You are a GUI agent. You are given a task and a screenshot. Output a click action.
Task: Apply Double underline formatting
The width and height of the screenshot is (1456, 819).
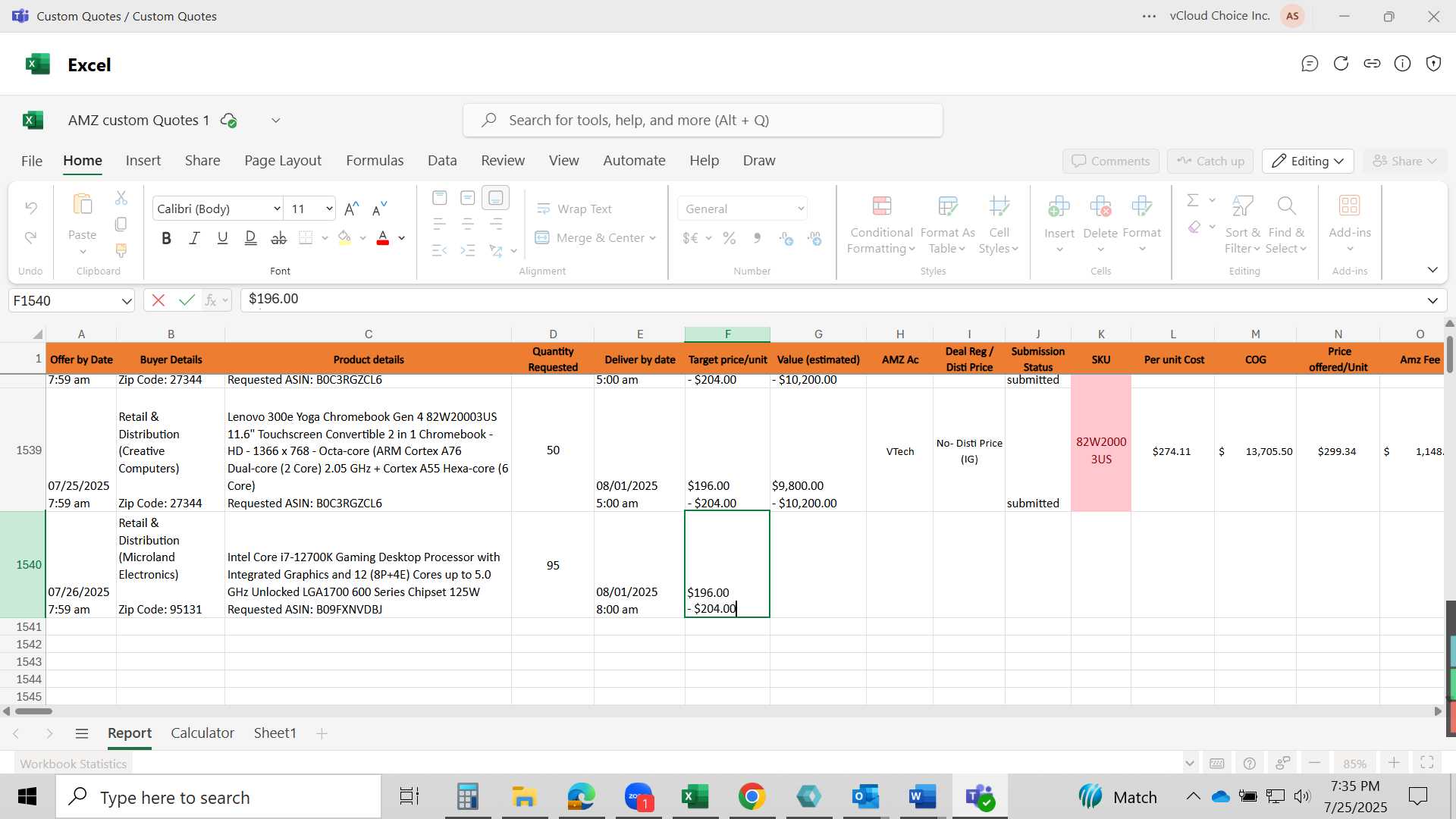point(250,238)
